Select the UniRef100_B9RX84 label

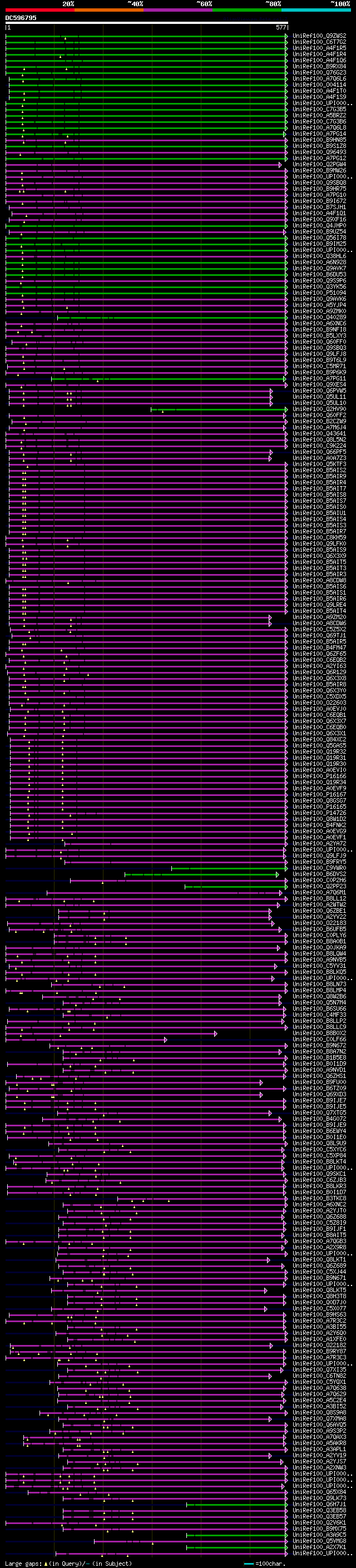point(319,66)
